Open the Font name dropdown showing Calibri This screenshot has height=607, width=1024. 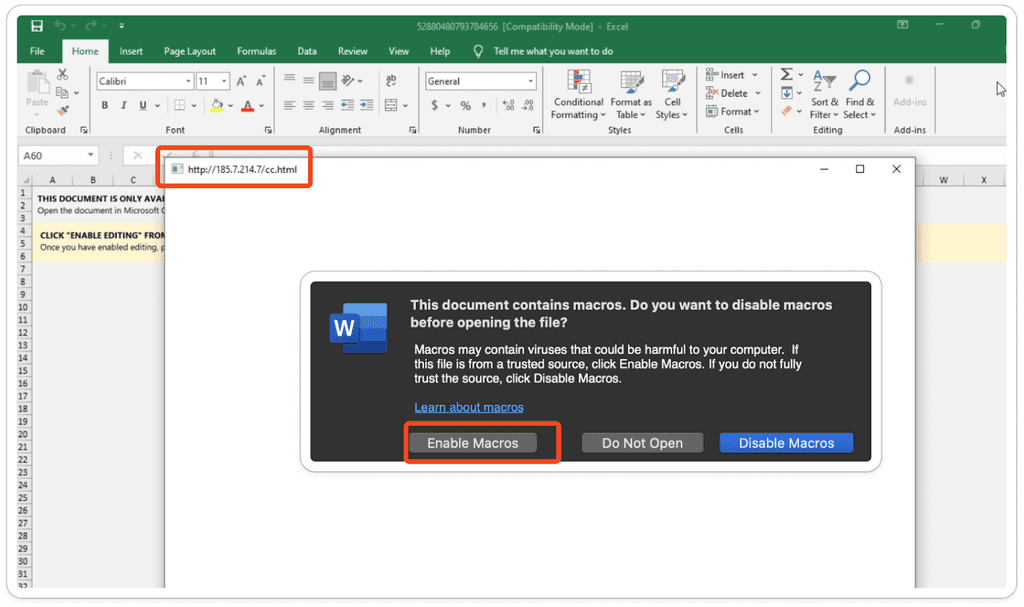(x=188, y=81)
